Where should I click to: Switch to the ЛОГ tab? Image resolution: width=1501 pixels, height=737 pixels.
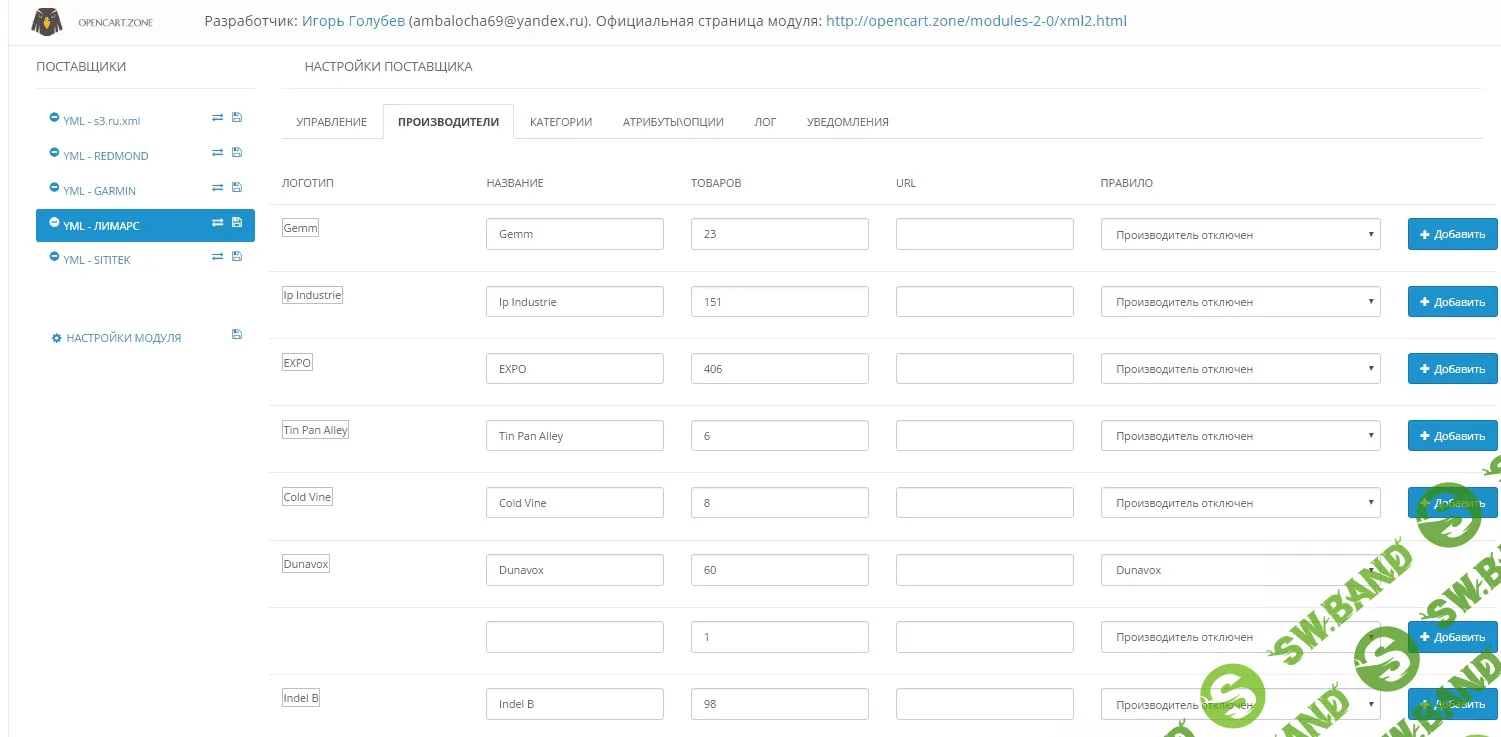[x=765, y=121]
